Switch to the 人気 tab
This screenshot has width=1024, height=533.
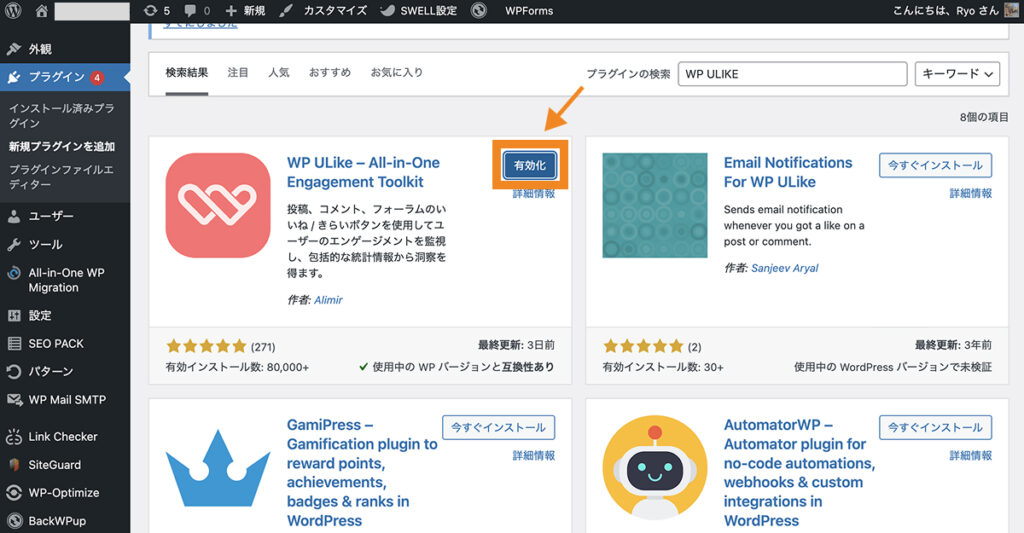[278, 73]
